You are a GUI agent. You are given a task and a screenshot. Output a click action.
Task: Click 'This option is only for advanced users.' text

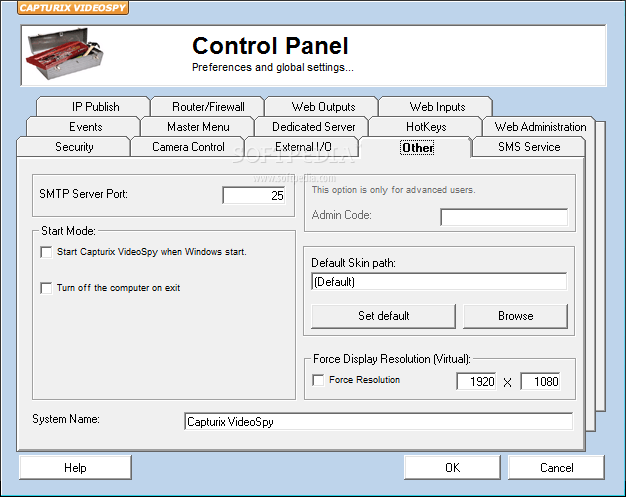click(x=393, y=190)
